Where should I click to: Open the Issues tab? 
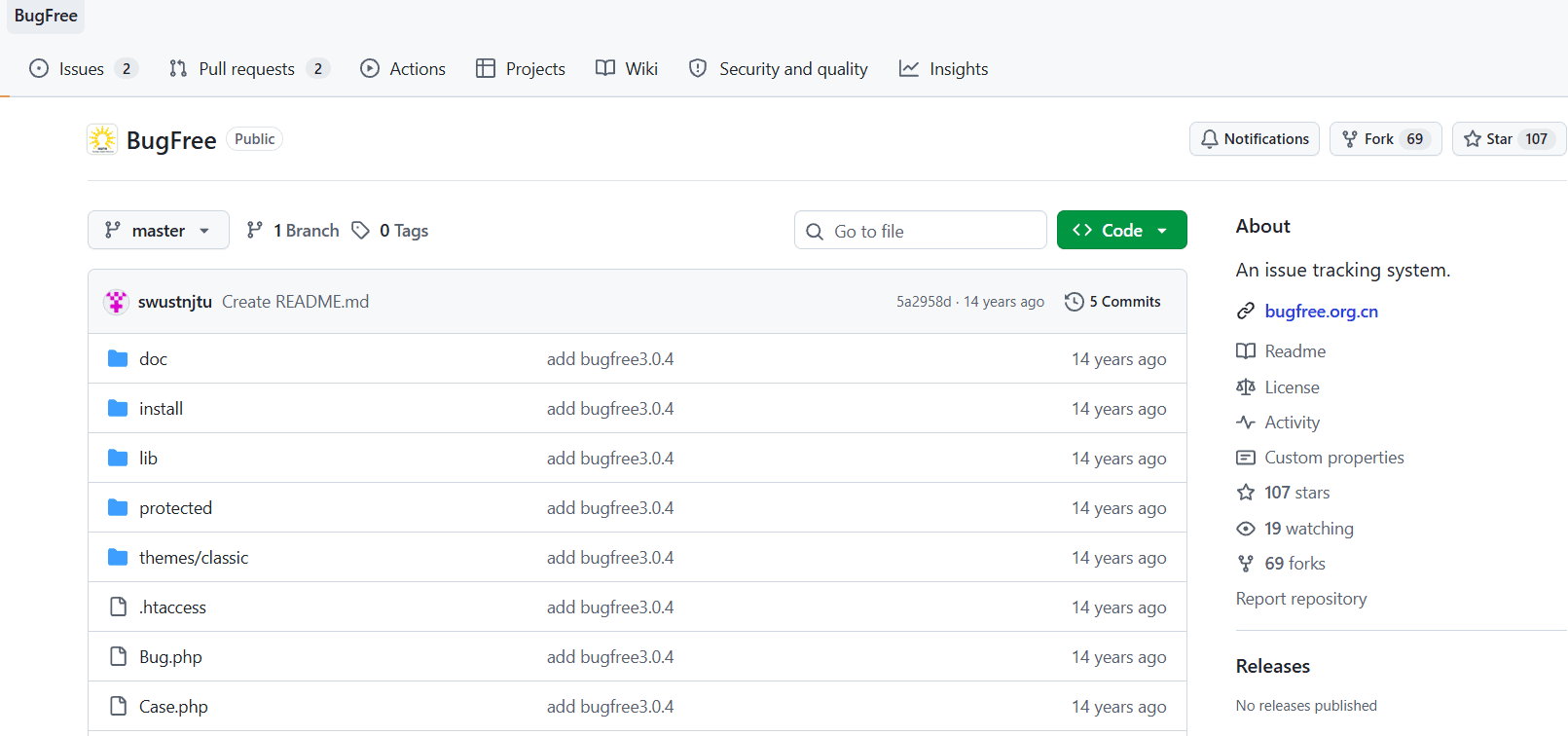point(84,68)
